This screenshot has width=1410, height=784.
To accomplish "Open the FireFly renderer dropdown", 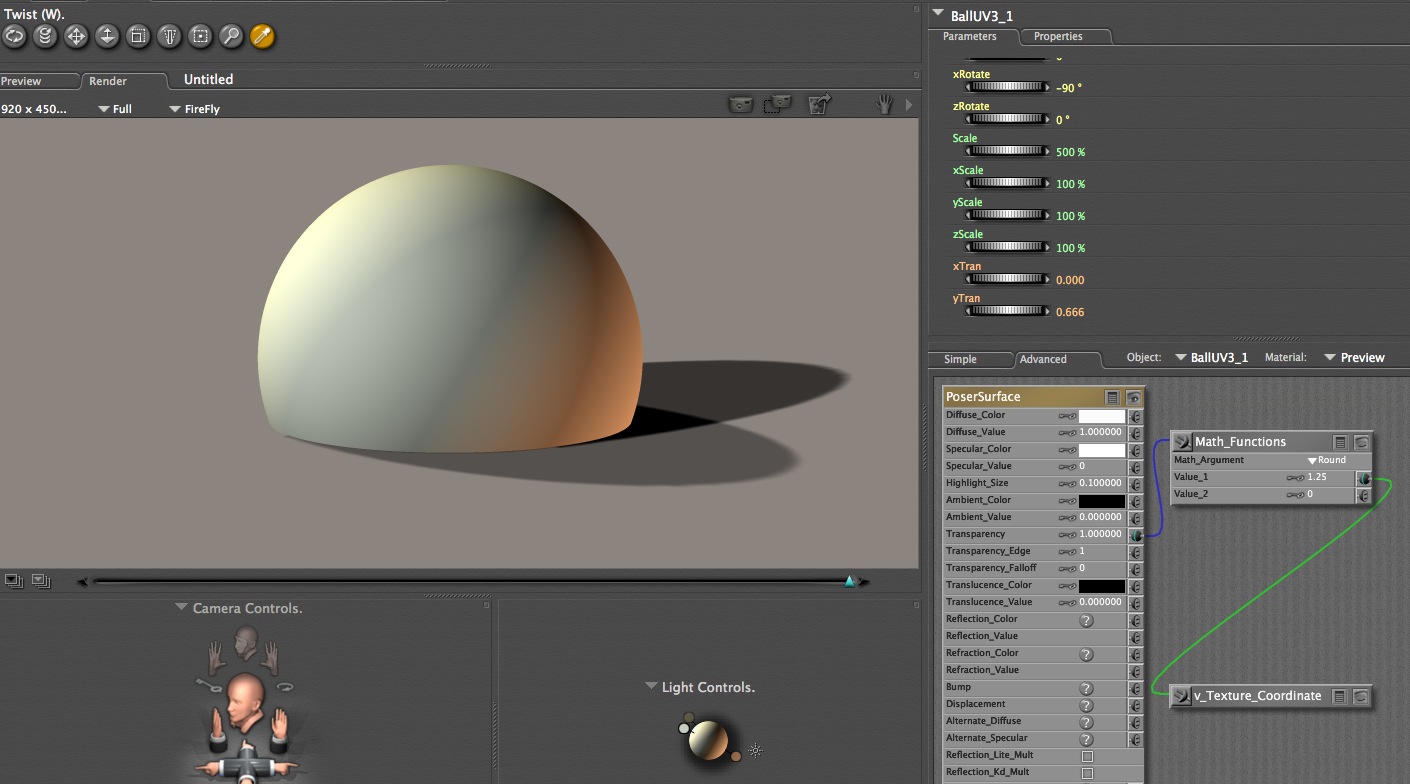I will [194, 109].
